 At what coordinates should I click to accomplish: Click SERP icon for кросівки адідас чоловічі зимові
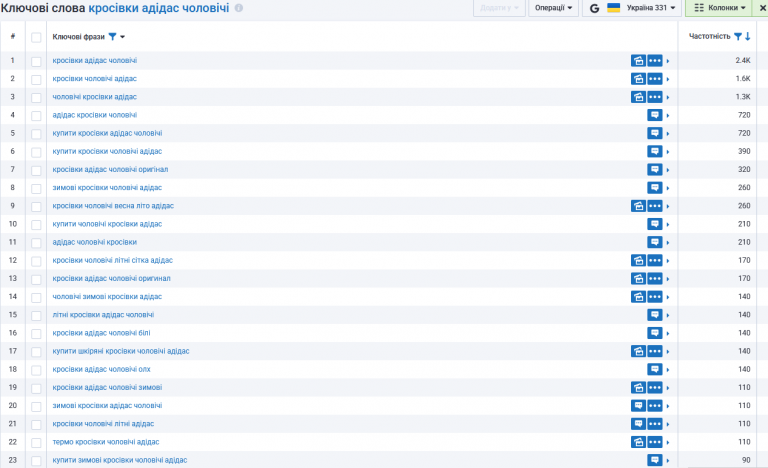click(638, 387)
